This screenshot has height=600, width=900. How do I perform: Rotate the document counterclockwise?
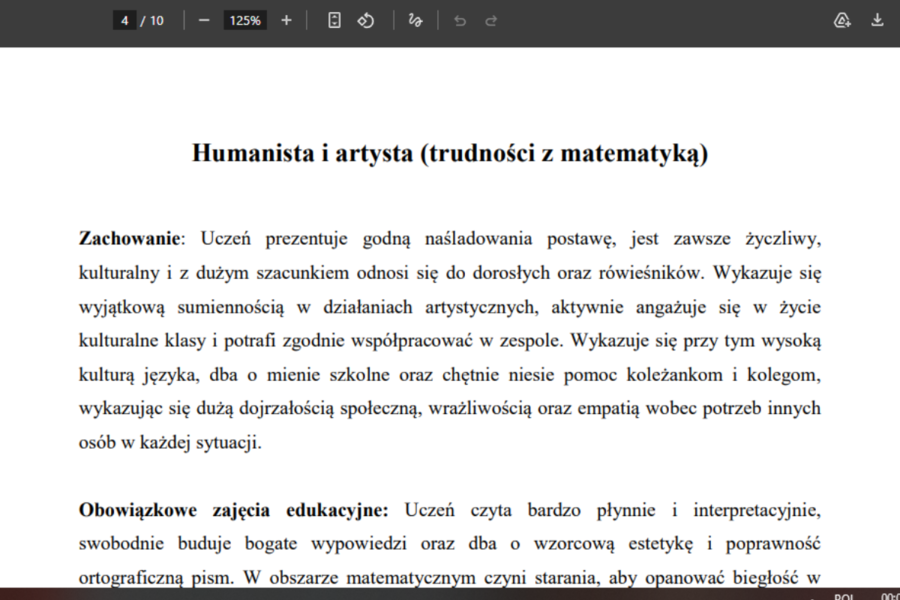(366, 21)
